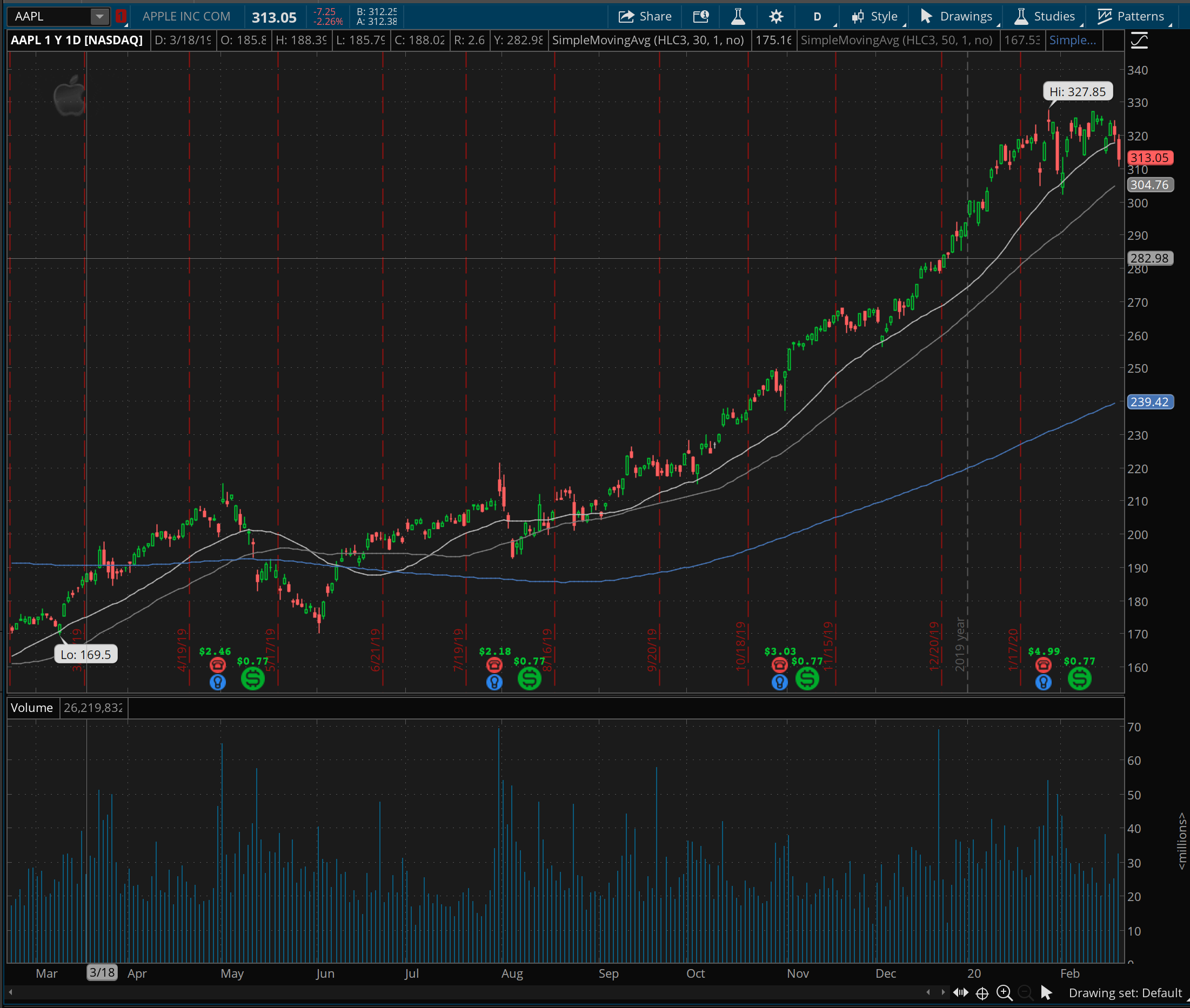Click the red 313.05 last price label
The width and height of the screenshot is (1190, 1008).
click(x=1149, y=158)
